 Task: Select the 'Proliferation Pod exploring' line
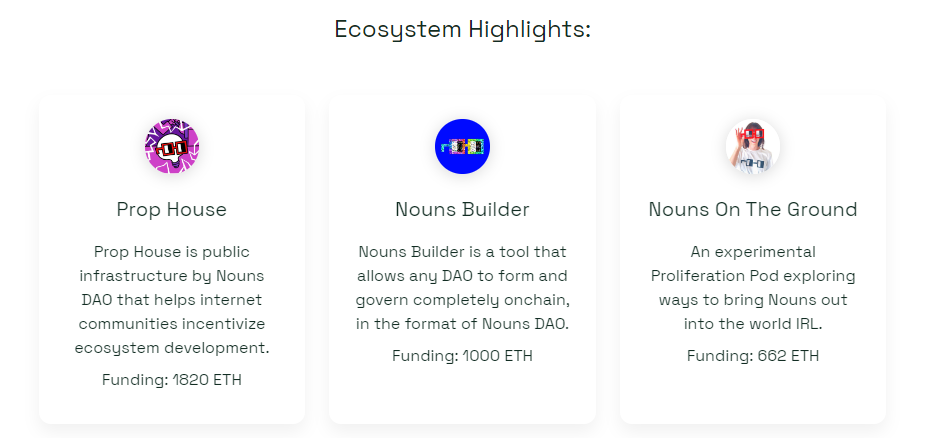pos(753,276)
